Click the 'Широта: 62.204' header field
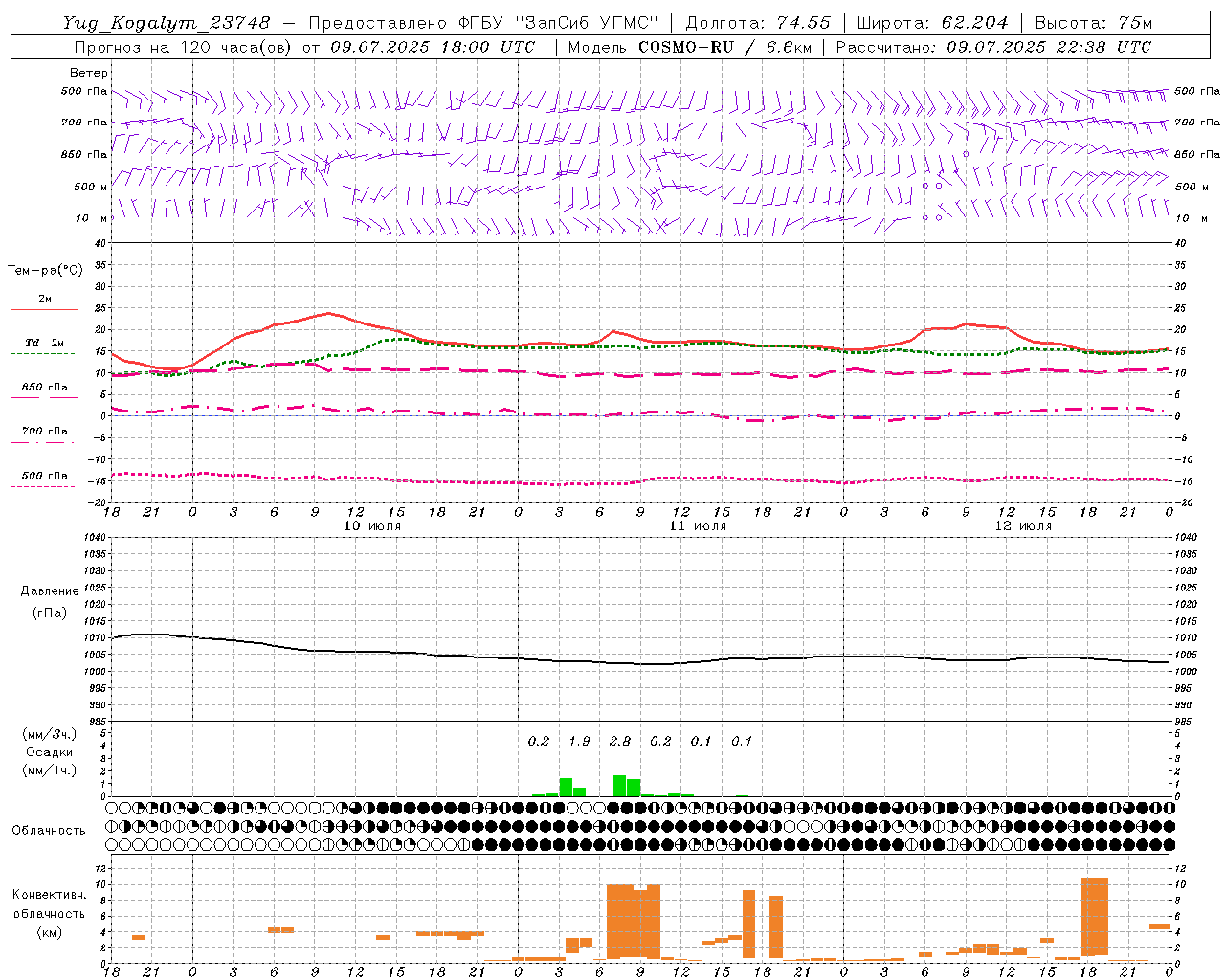The image size is (1225, 980). (x=932, y=22)
